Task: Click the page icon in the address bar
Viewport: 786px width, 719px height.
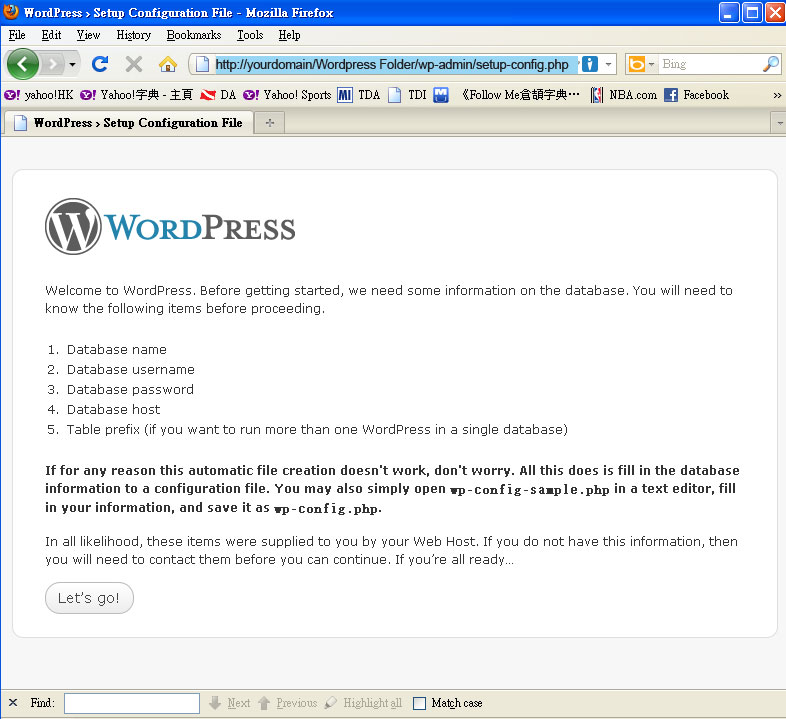Action: pos(203,64)
